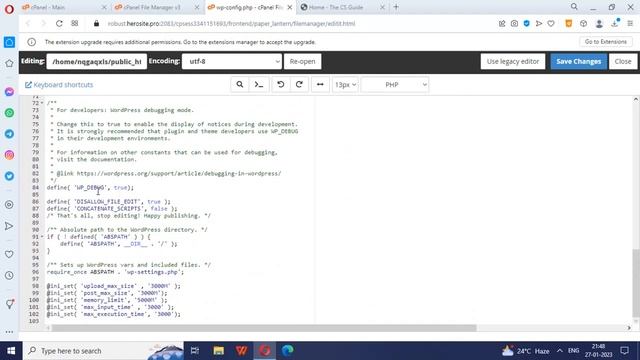
Task: Click the Re-open button
Action: [x=302, y=61]
